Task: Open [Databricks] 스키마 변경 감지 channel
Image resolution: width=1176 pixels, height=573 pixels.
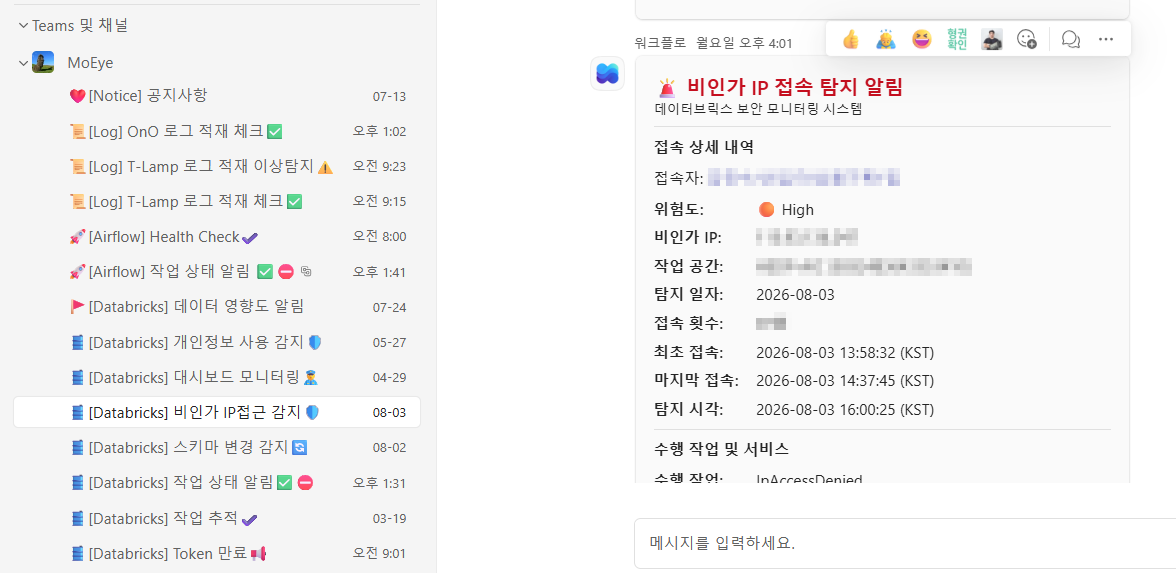Action: (217, 448)
